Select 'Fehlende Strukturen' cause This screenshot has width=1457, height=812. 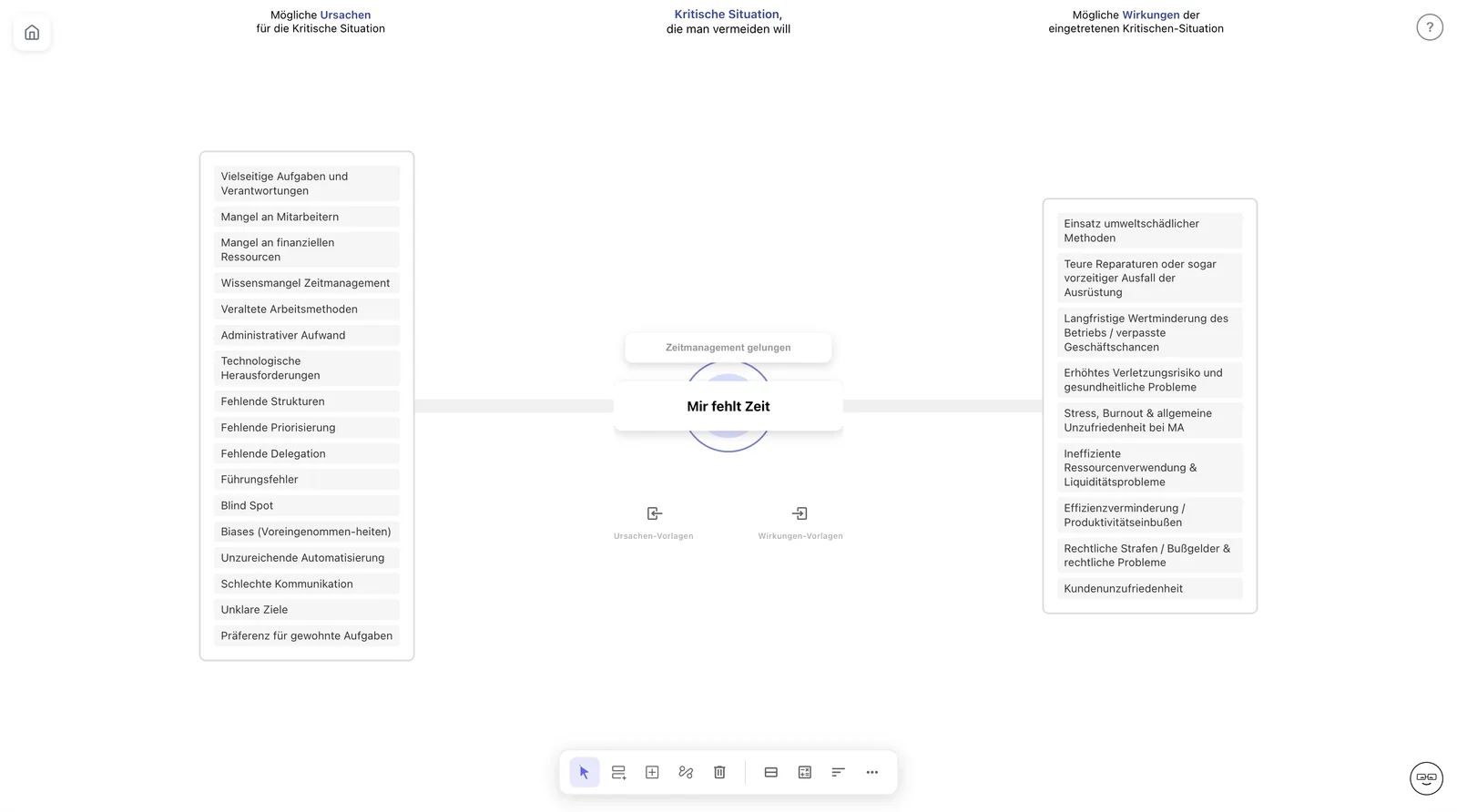click(307, 401)
